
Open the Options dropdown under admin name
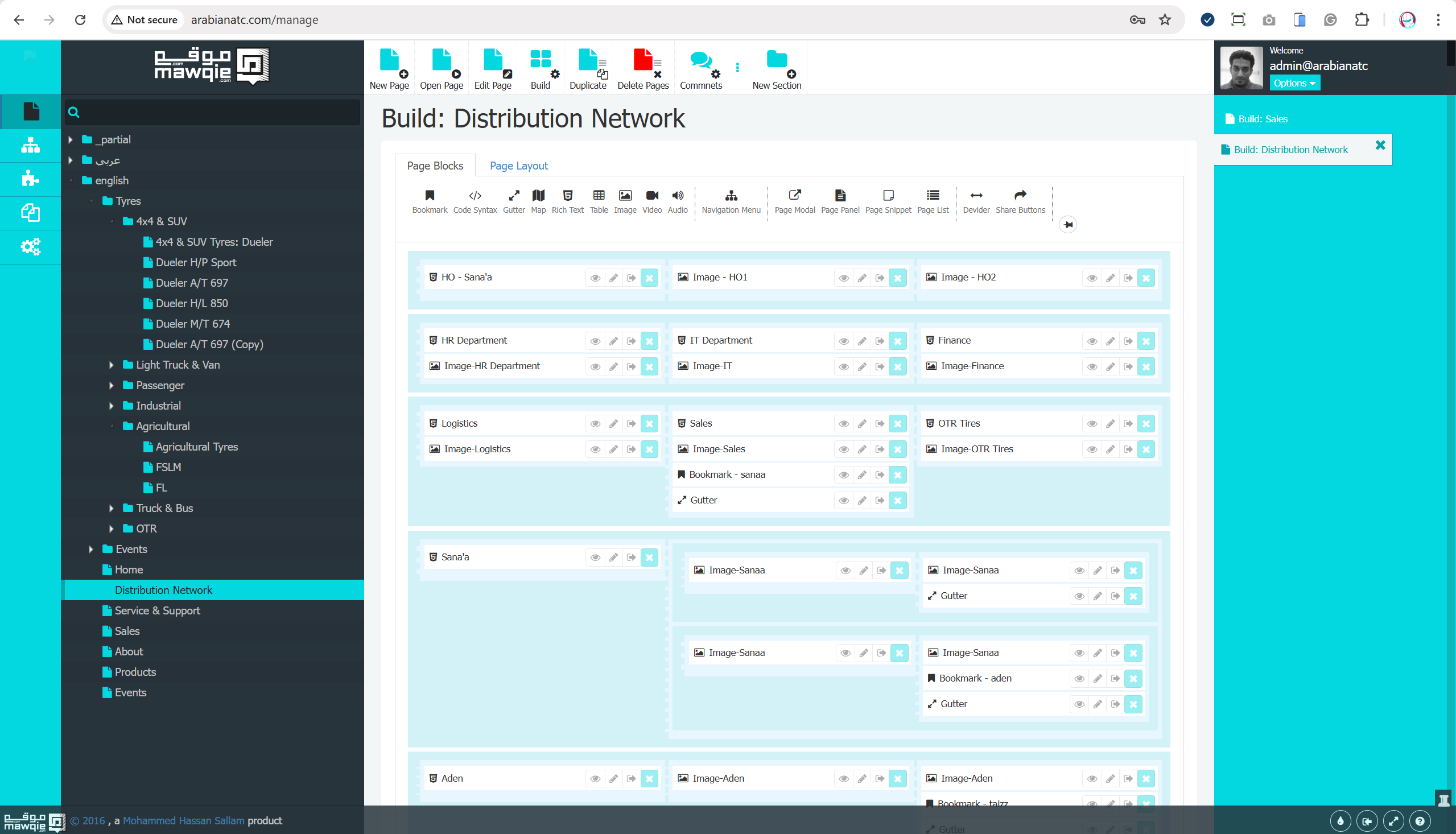coord(1293,83)
